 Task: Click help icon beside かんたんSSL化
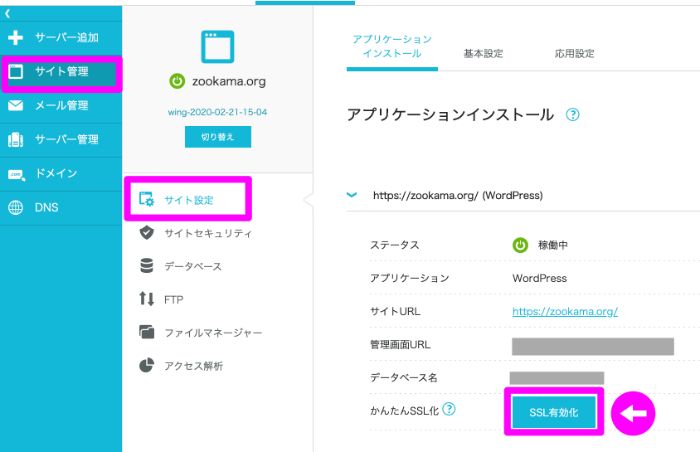point(449,409)
